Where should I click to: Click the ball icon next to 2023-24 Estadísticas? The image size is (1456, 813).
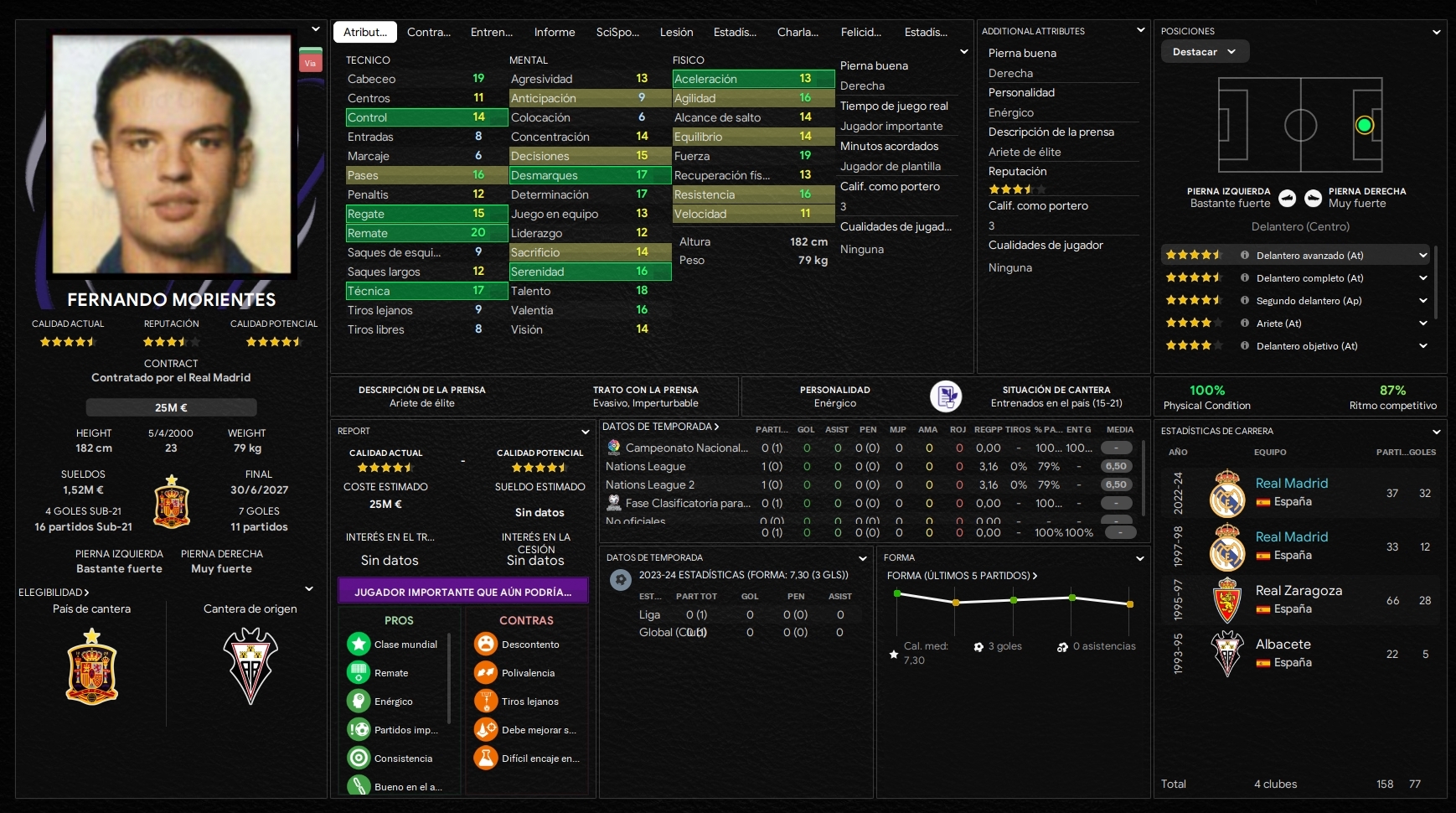(621, 579)
